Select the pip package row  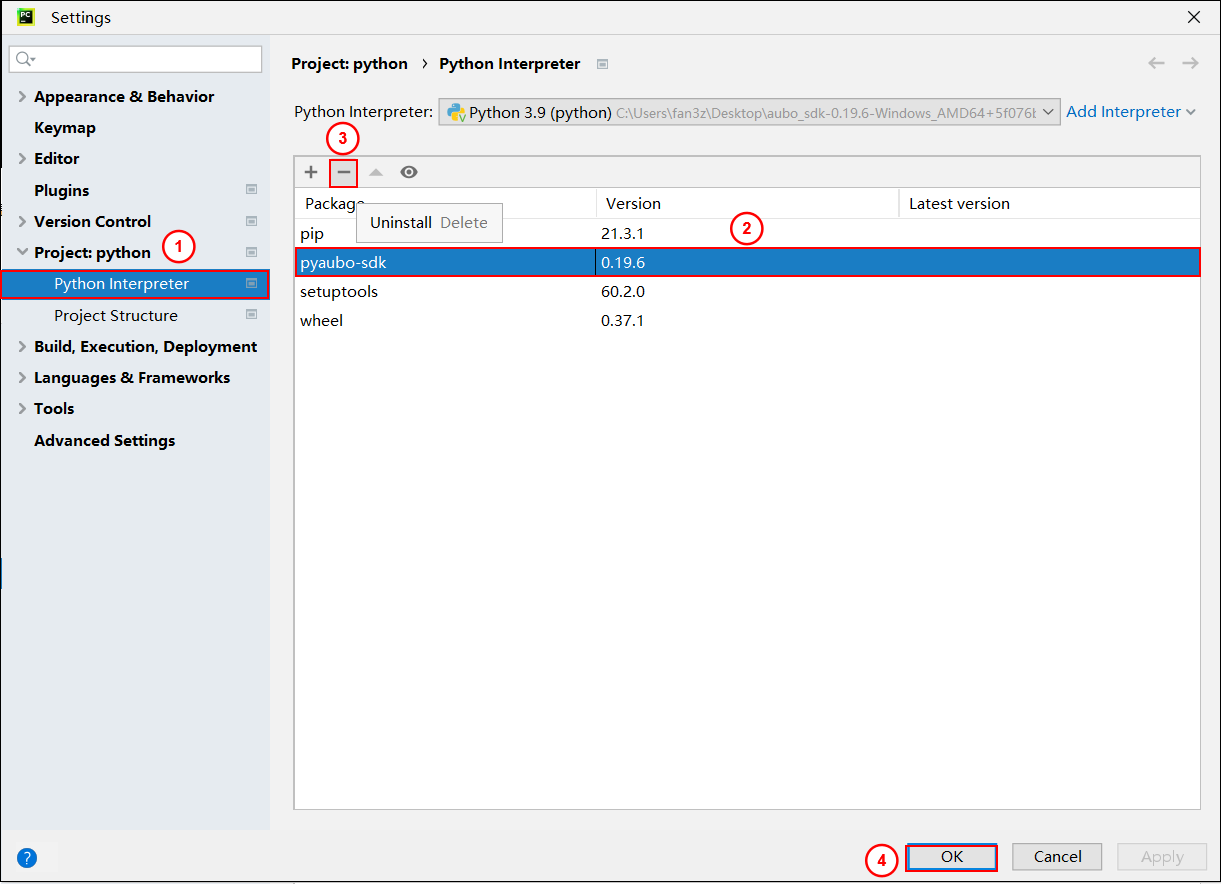point(747,233)
